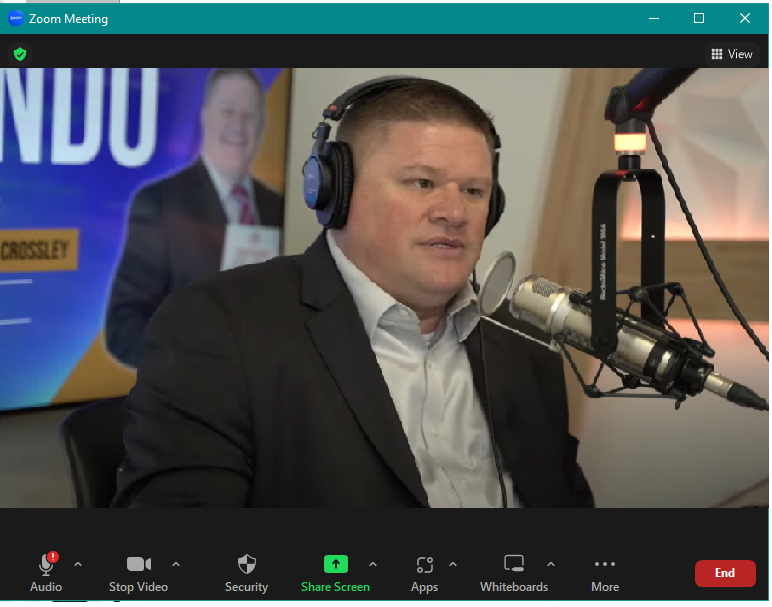
Task: Expand the chevron next to Whiteboards
Action: pyautogui.click(x=550, y=564)
